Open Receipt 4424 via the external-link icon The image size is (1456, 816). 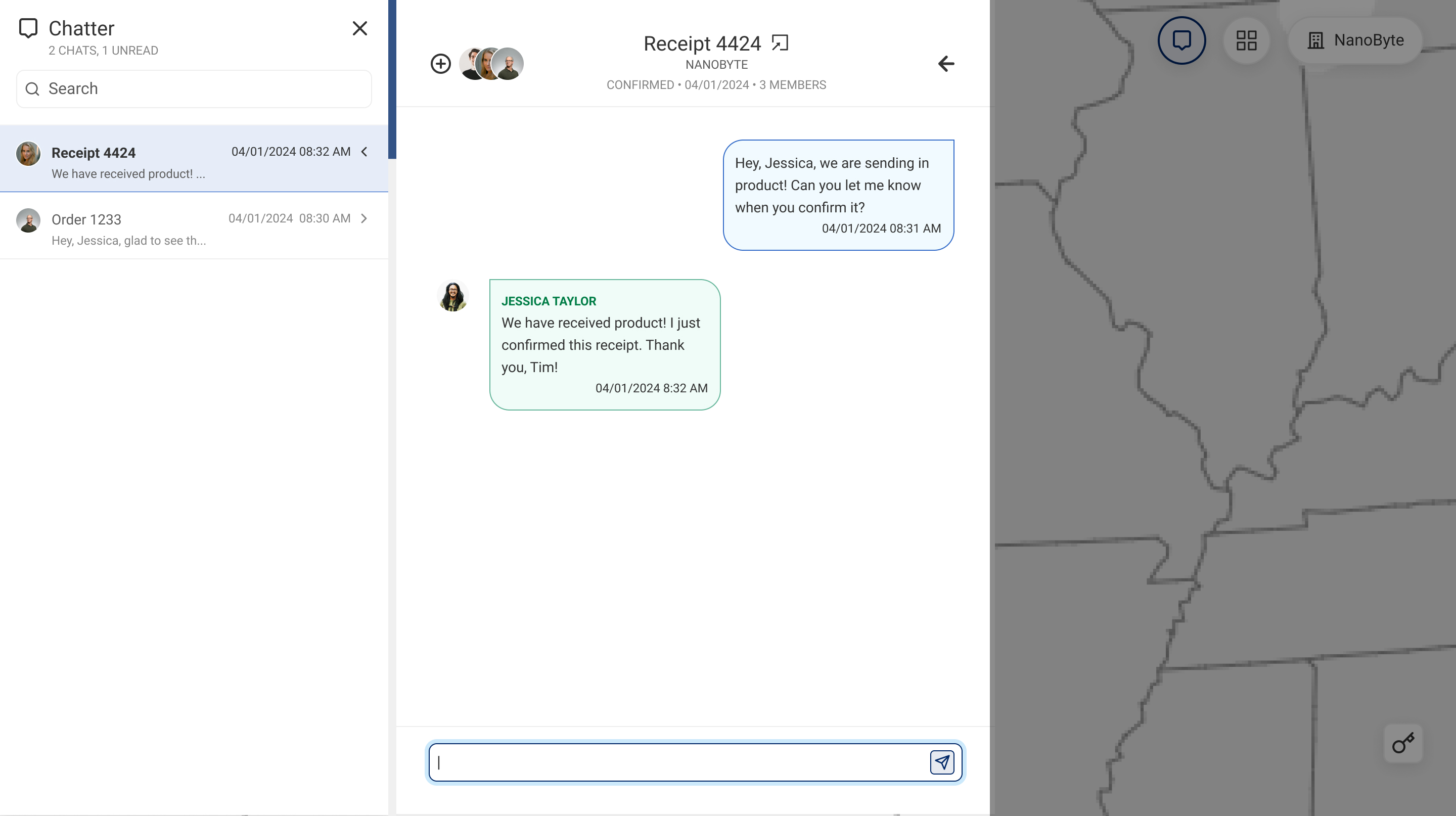pos(780,43)
